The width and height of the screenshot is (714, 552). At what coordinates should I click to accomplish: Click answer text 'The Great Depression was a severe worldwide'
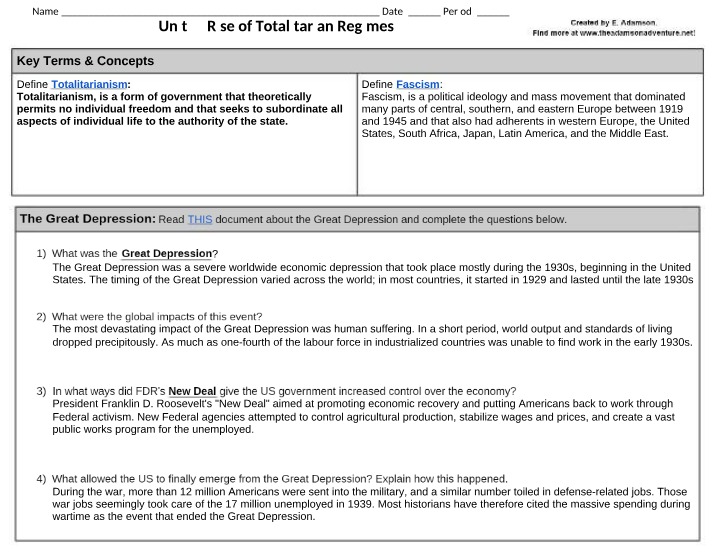click(x=372, y=273)
